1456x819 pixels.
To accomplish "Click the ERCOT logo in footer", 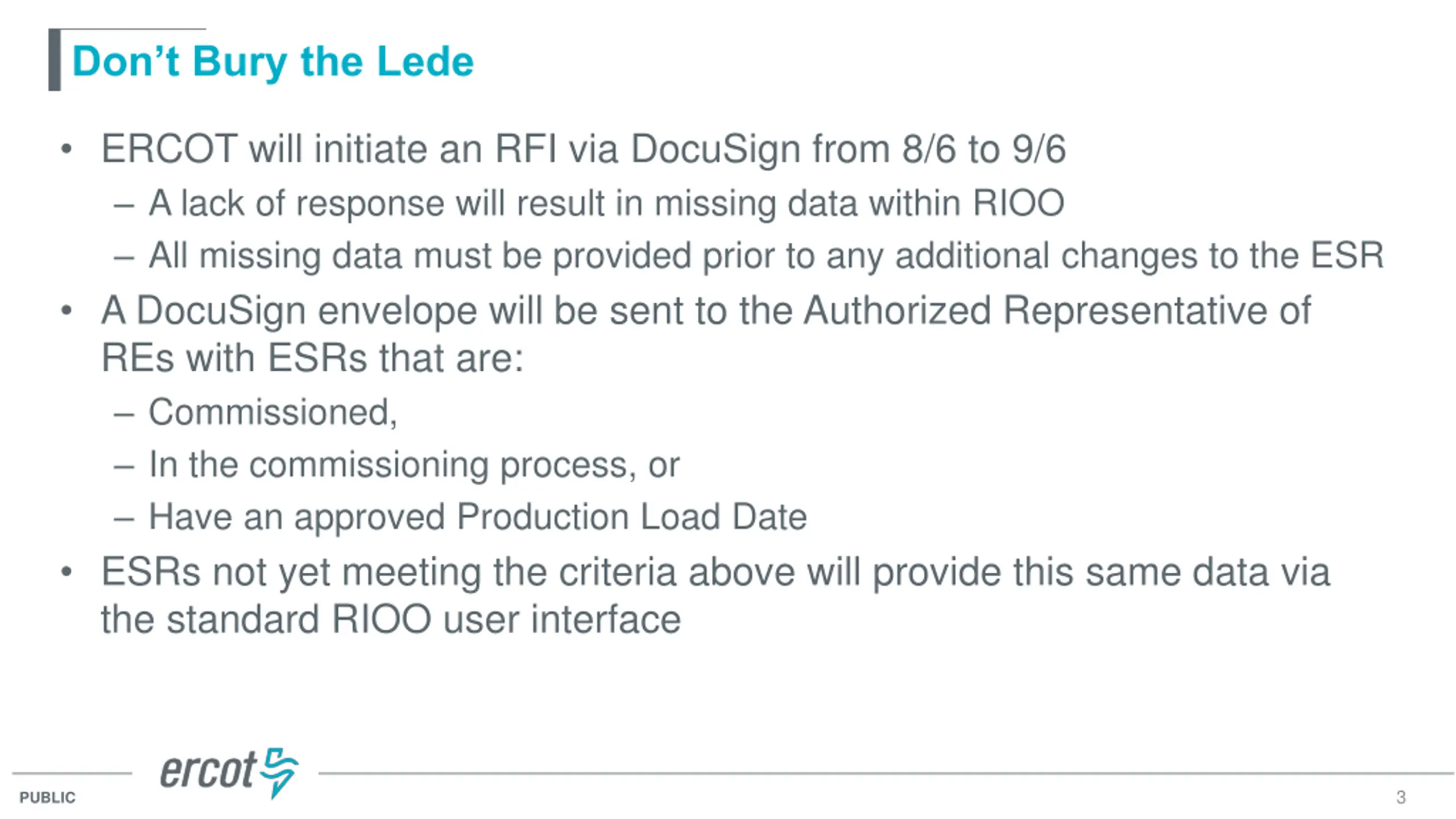I will 229,773.
